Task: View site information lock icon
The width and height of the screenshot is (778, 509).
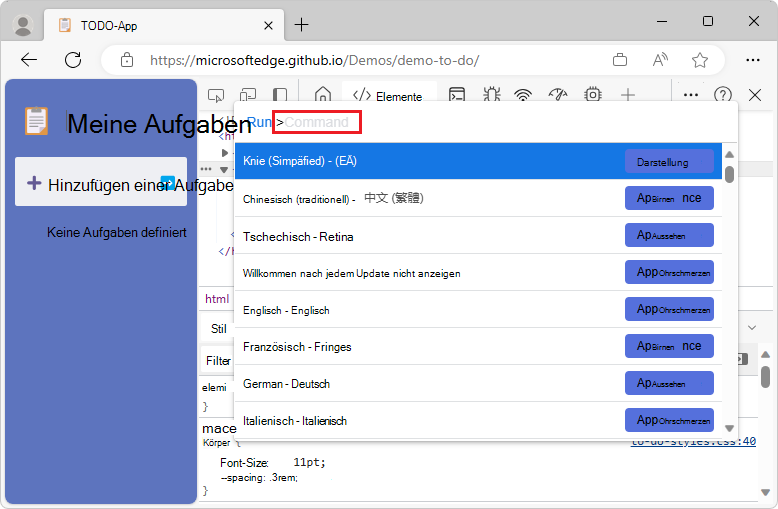Action: (x=127, y=60)
